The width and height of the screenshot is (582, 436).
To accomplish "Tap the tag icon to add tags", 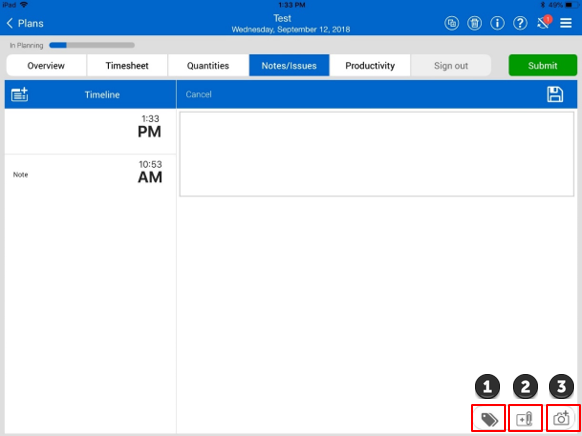I will [x=488, y=419].
